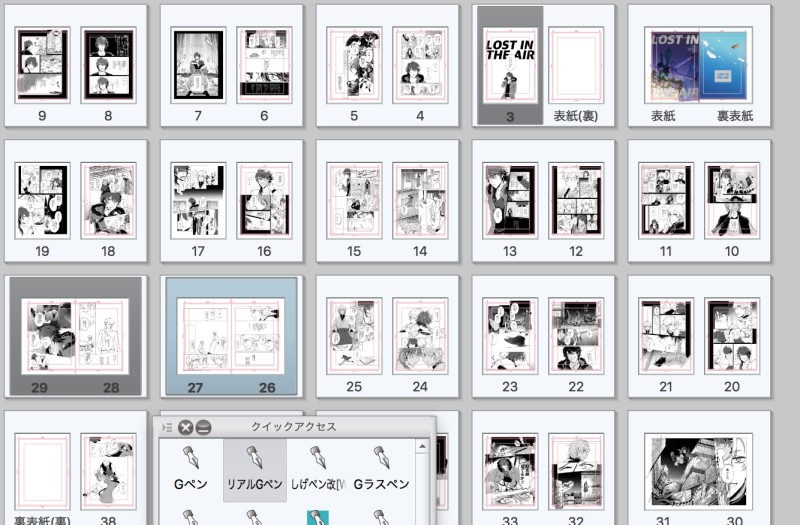Select the Gペン pen tool
Screen dimensions: 800x525
[x=191, y=469]
